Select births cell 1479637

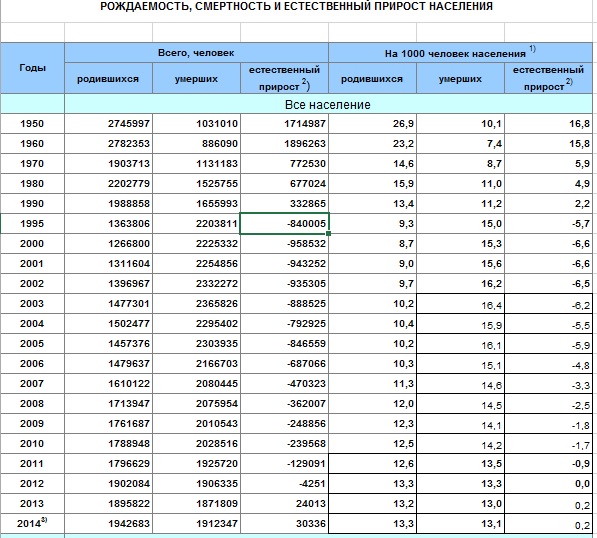tap(109, 363)
